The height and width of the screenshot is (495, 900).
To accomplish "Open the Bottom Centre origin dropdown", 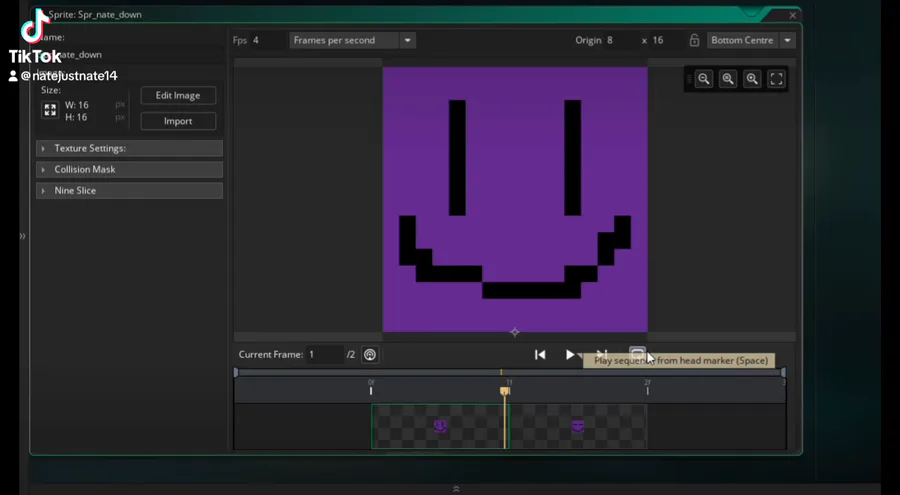I will click(751, 40).
